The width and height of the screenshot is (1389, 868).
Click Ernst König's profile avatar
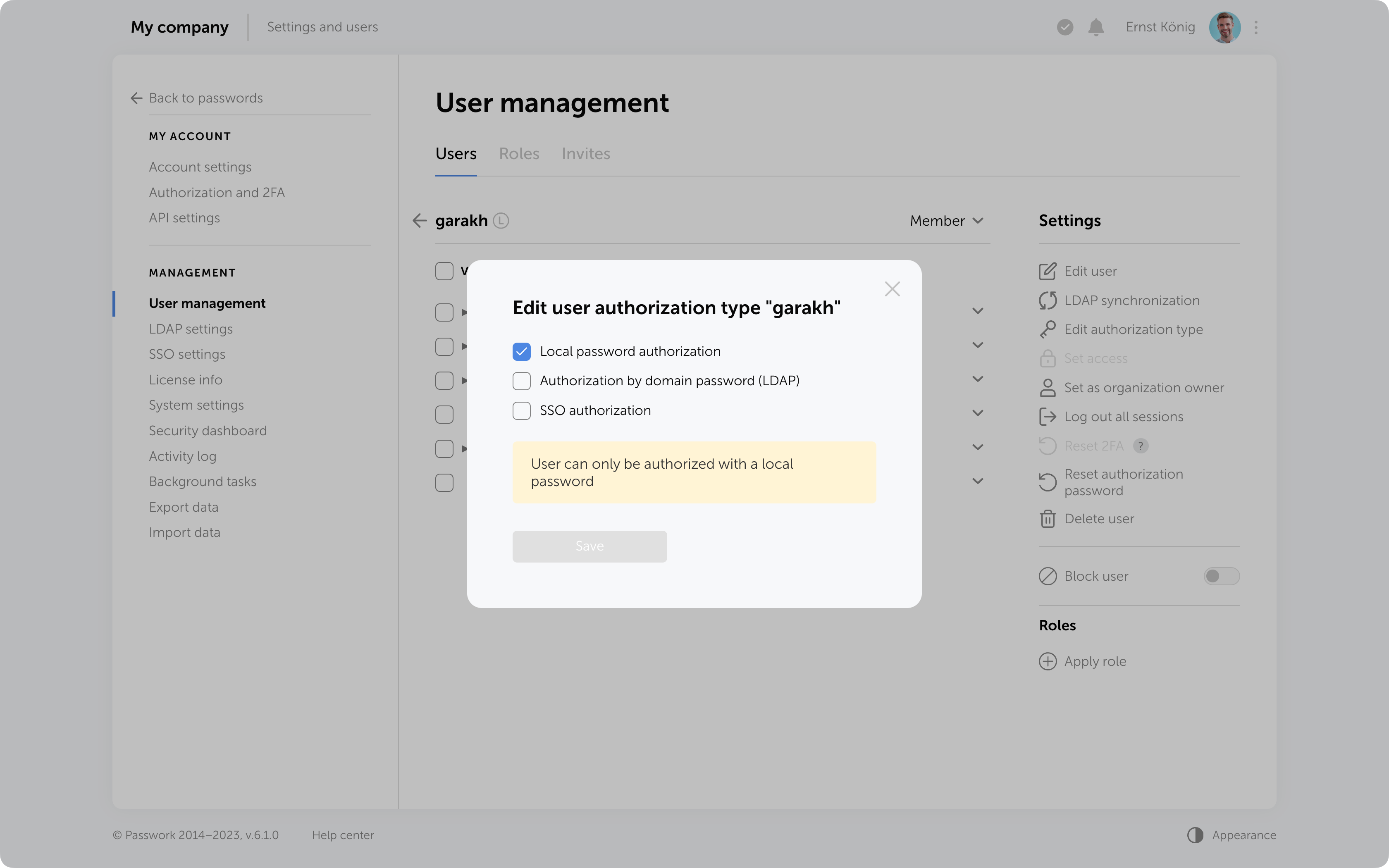point(1224,27)
